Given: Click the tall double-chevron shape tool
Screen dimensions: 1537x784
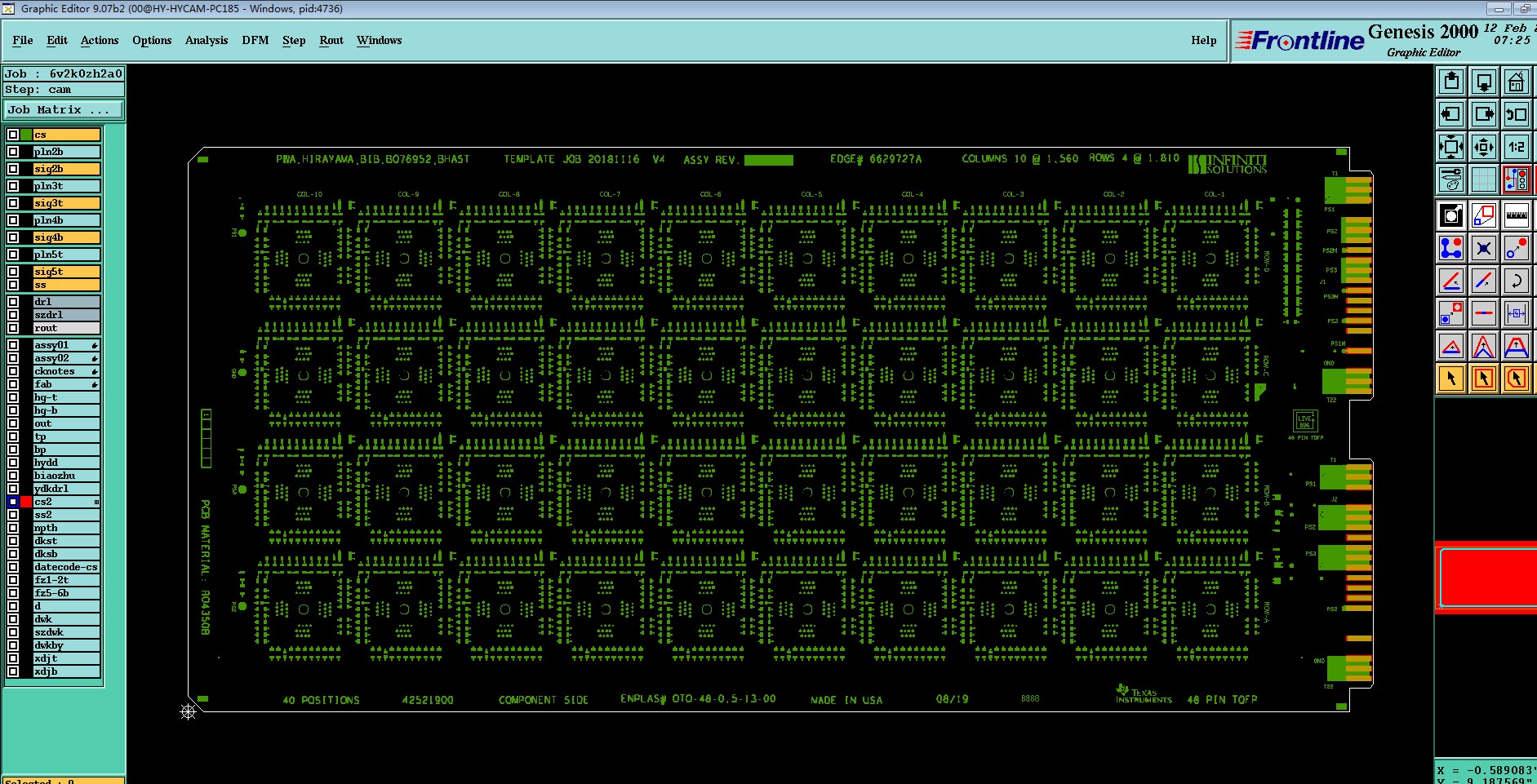Looking at the screenshot, I should click(x=1484, y=346).
